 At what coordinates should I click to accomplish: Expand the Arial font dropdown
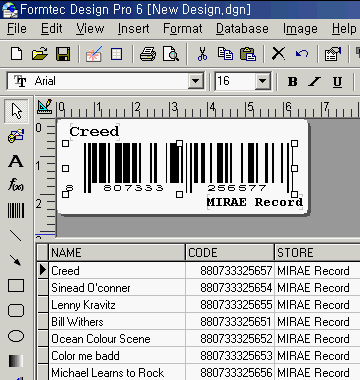point(196,81)
